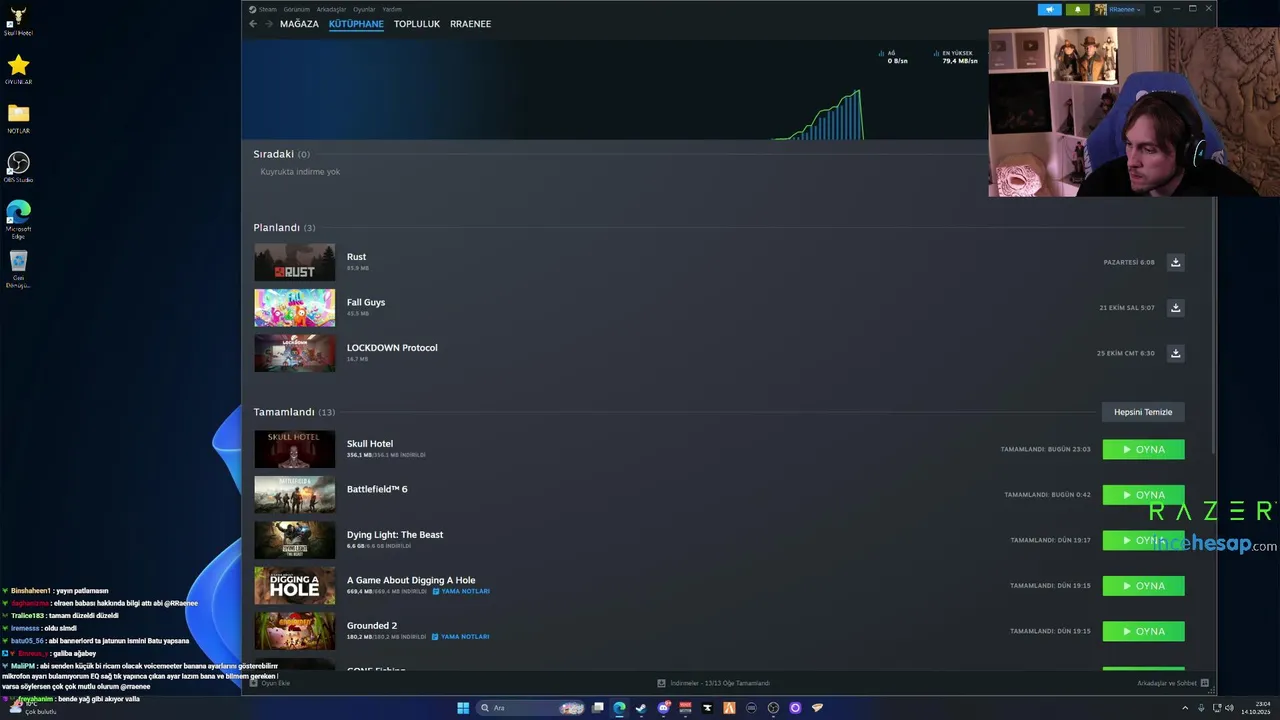
Task: Click the taskbar clock and date
Action: [x=1255, y=708]
